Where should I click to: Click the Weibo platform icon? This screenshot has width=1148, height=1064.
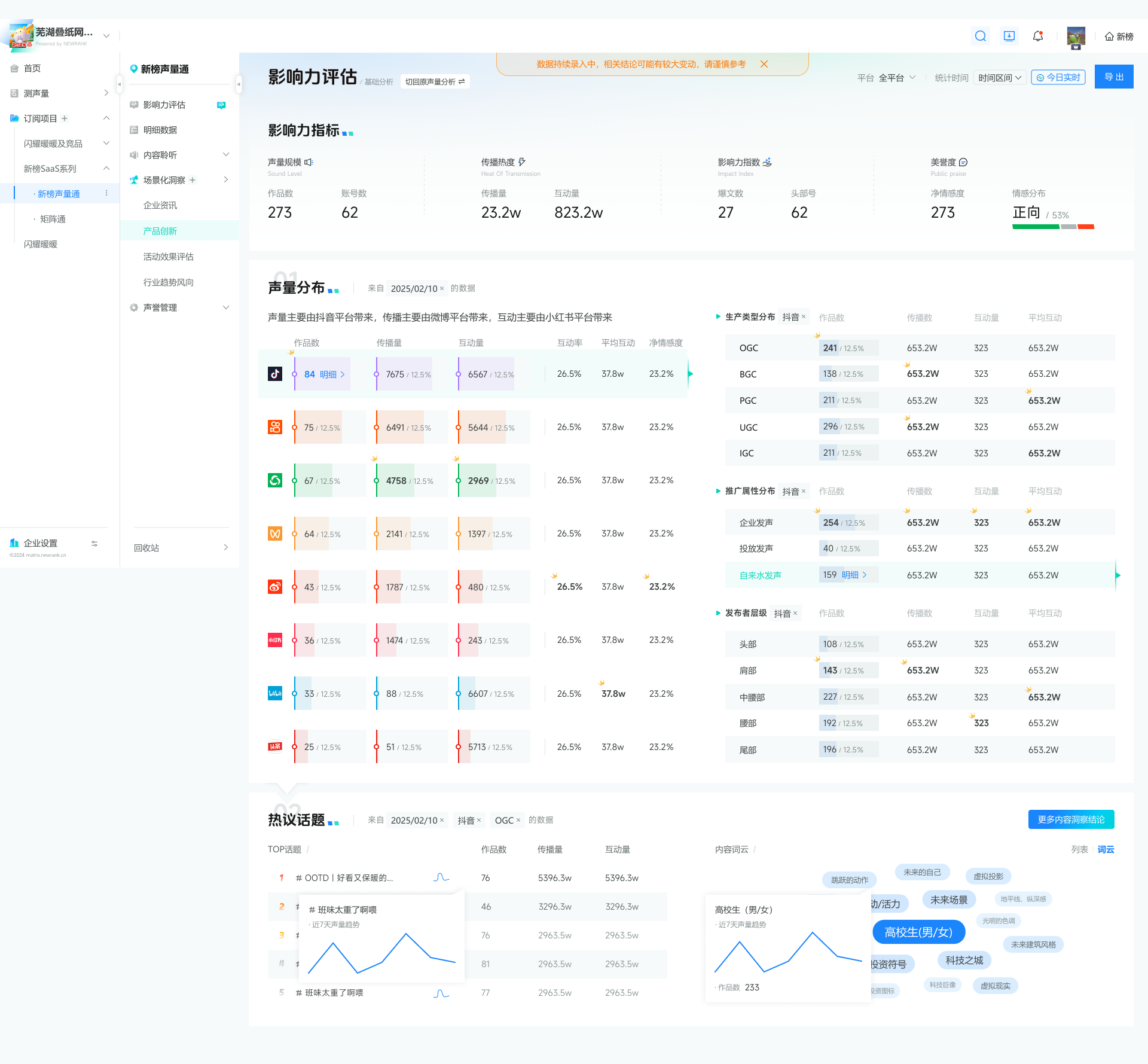[275, 587]
